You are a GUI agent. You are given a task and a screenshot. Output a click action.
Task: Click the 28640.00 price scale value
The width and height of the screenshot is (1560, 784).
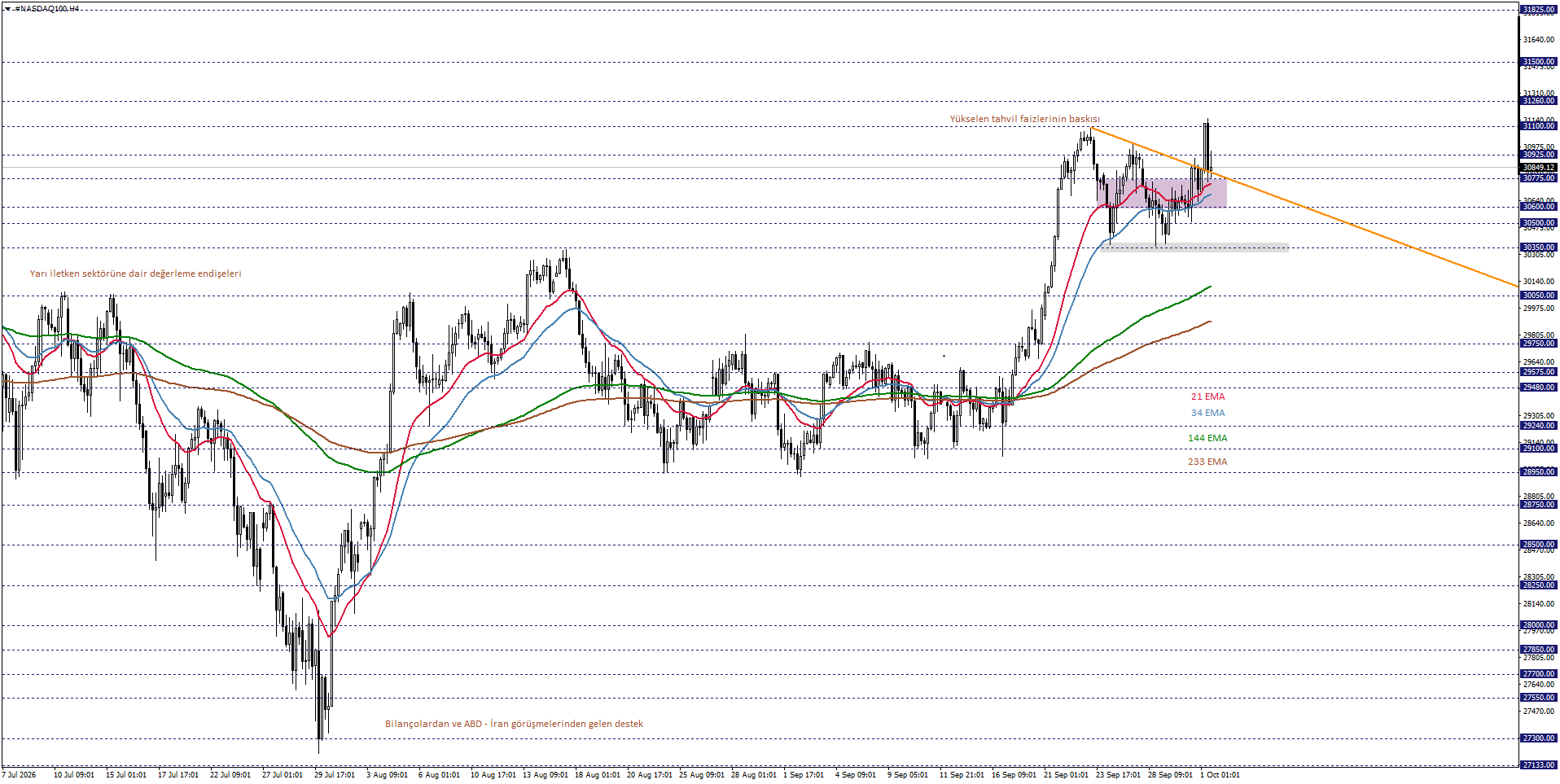(1538, 523)
